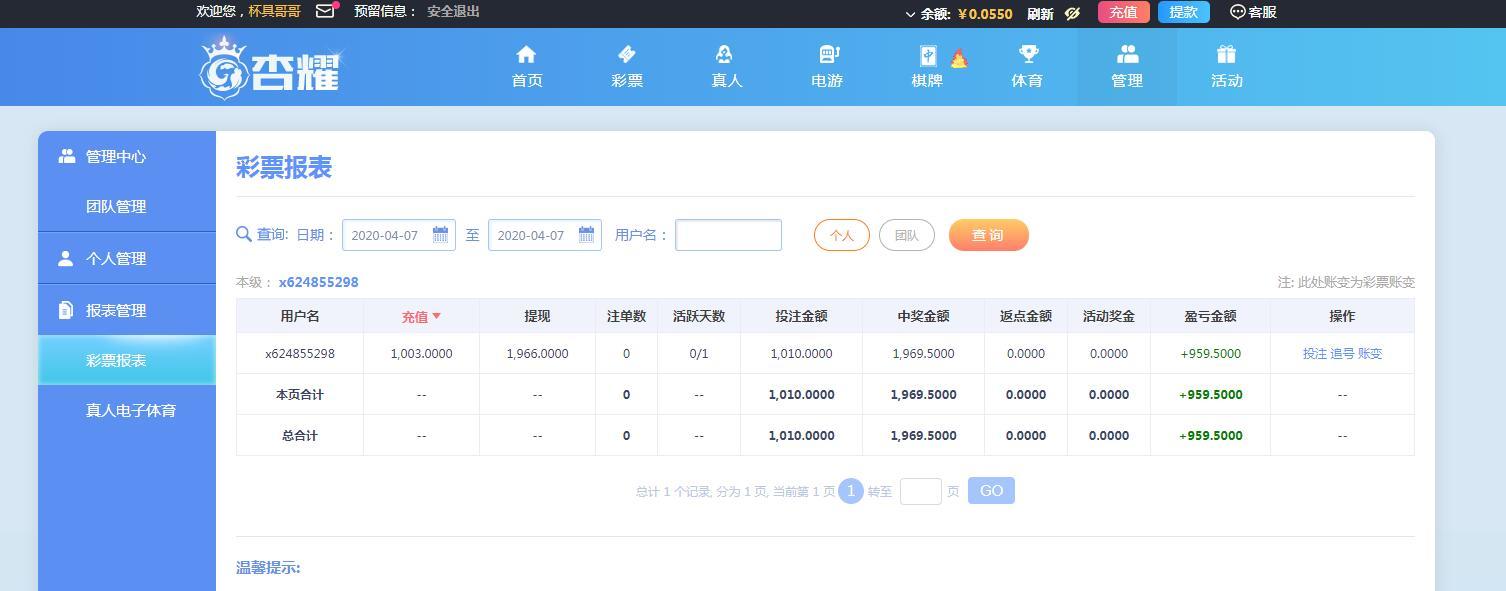The height and width of the screenshot is (591, 1506).
Task: Click 安全退出 to log out
Action: 453,11
